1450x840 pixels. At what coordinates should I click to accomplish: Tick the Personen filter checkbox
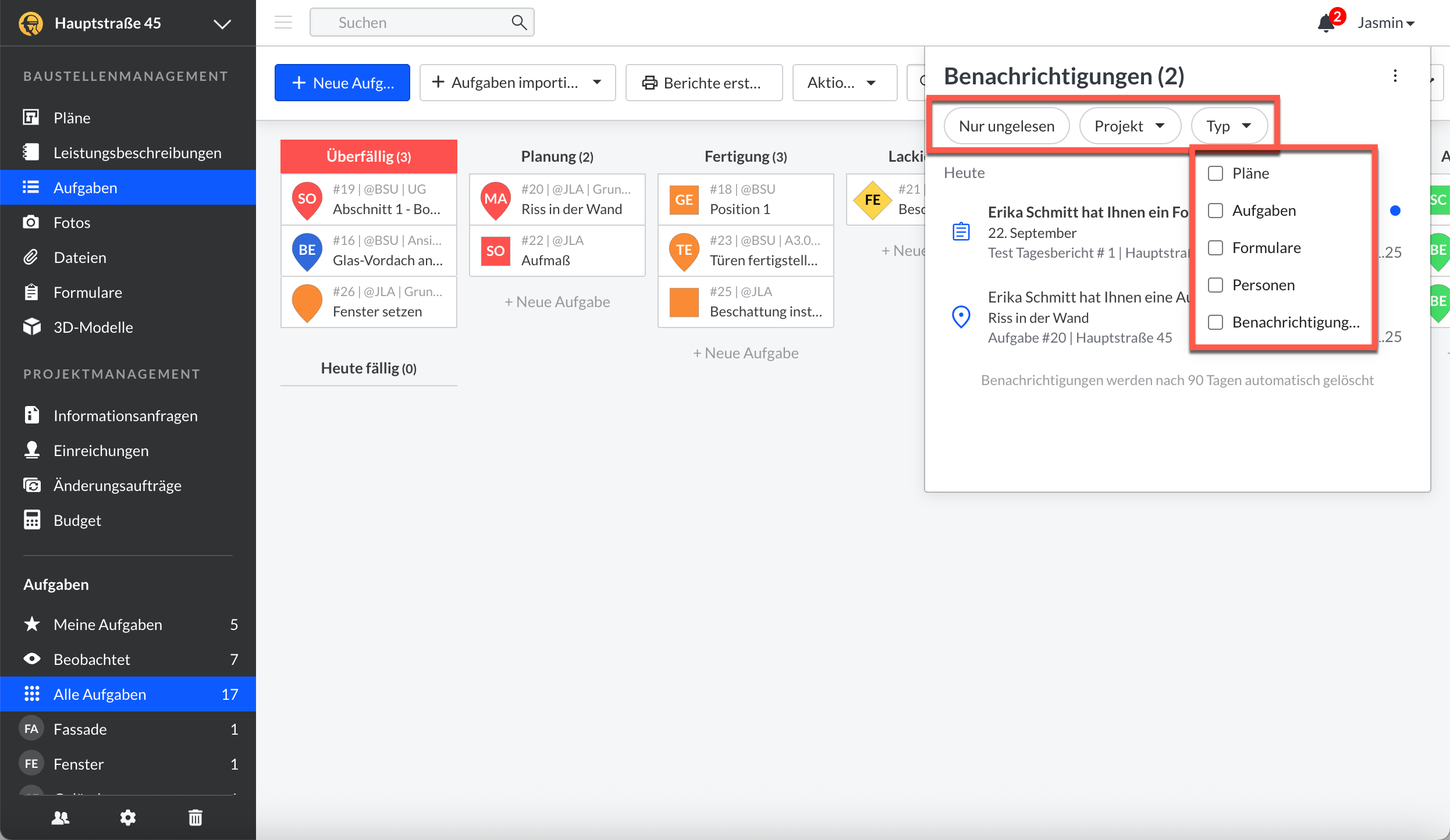click(1216, 285)
